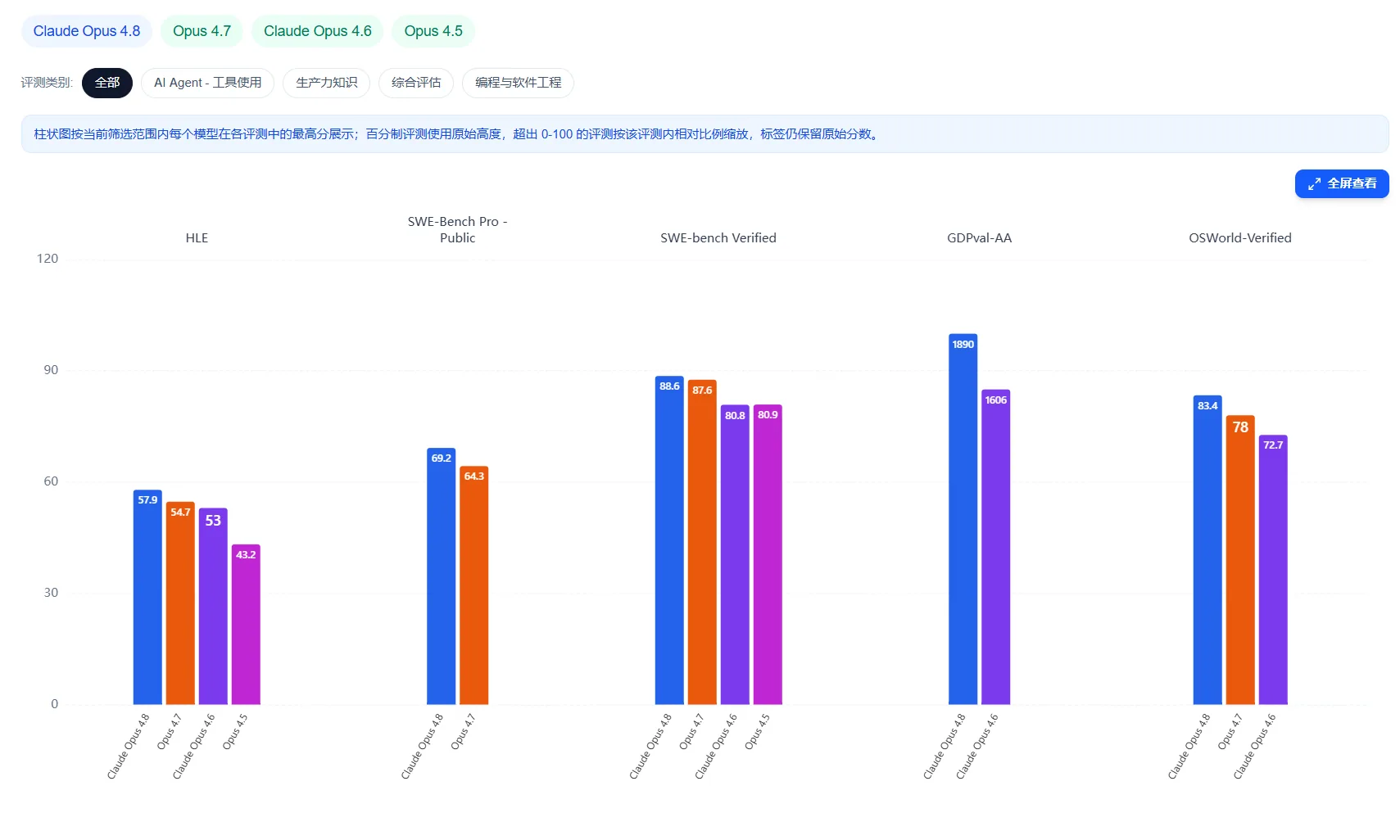Click the 60 y-axis tick label
Screen dimensions: 1400x840
pos(51,481)
